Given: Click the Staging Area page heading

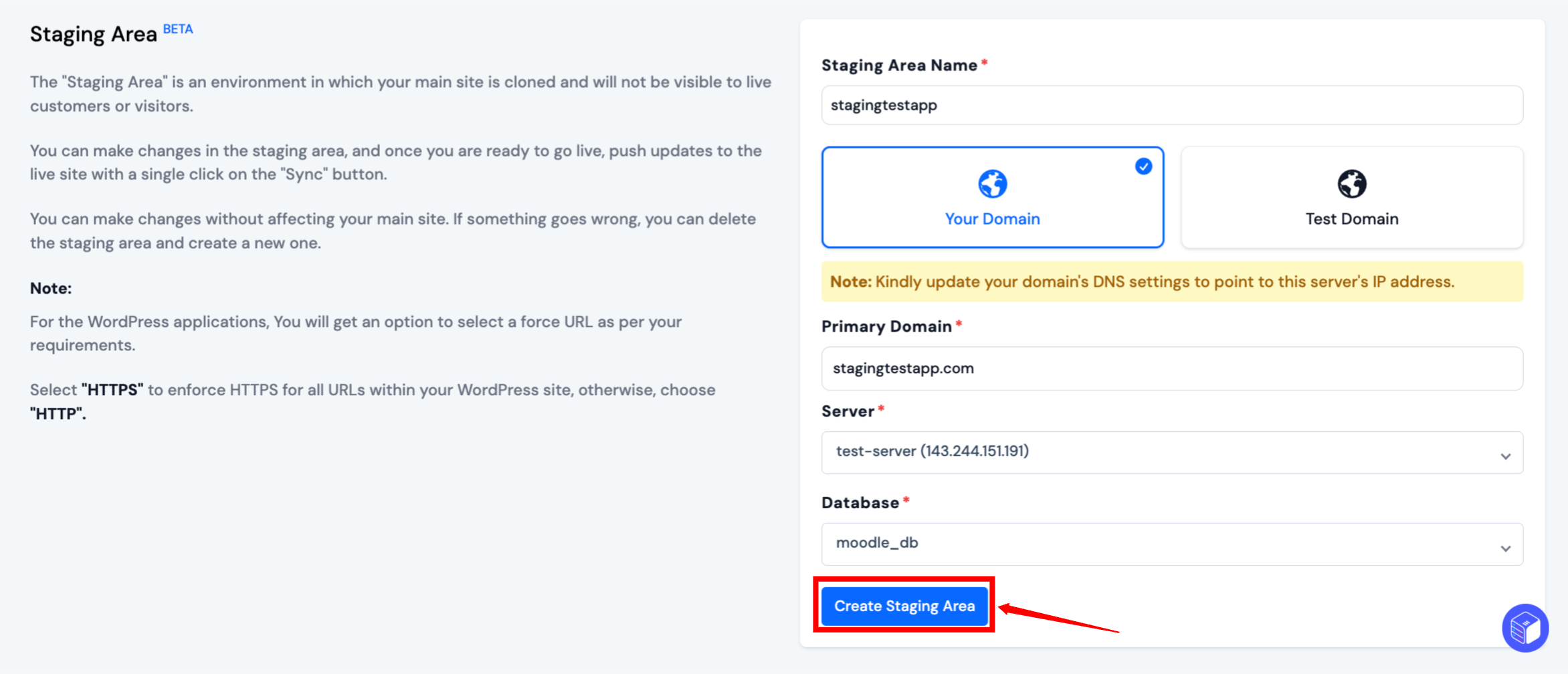Looking at the screenshot, I should tap(94, 34).
